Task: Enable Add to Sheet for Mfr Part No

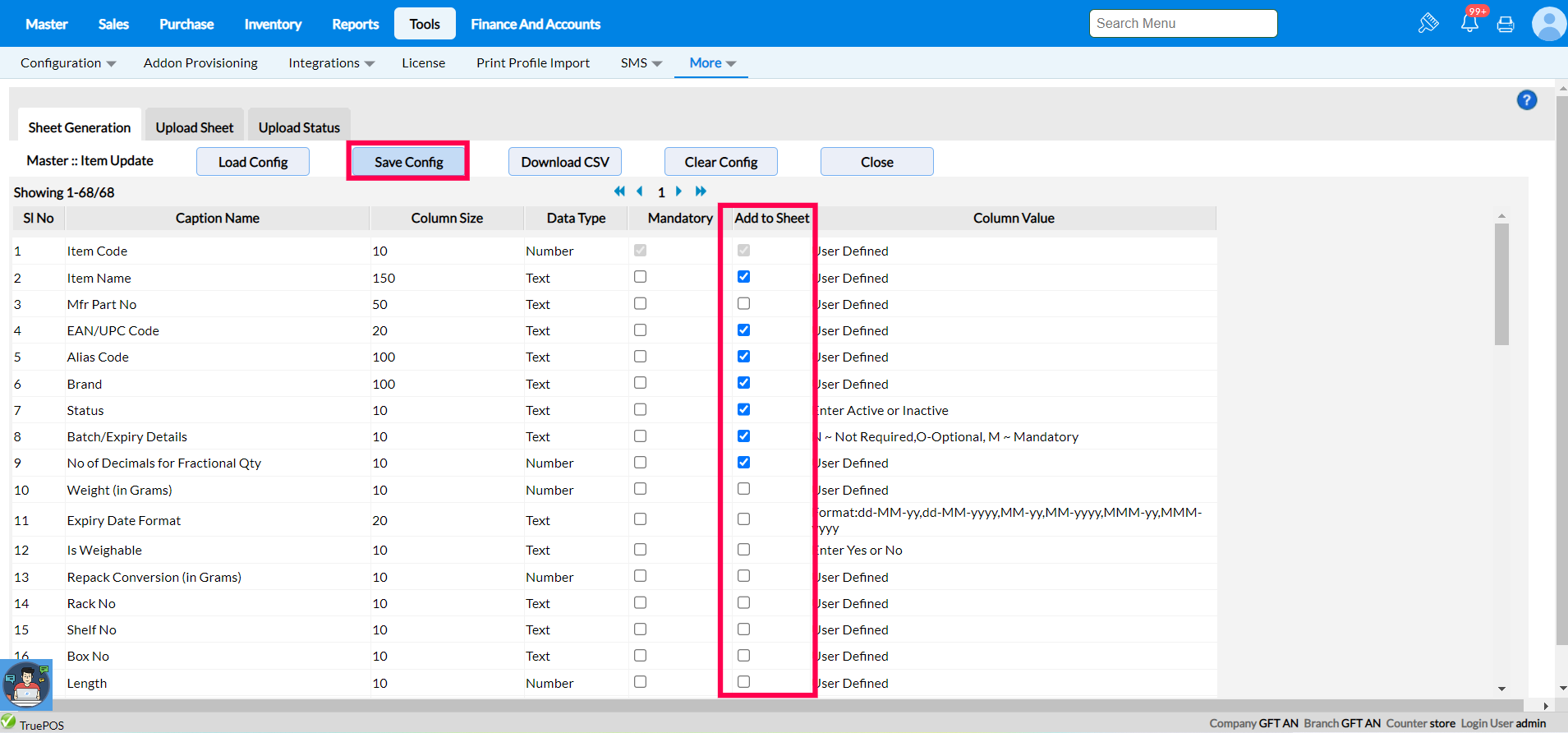Action: 743,304
